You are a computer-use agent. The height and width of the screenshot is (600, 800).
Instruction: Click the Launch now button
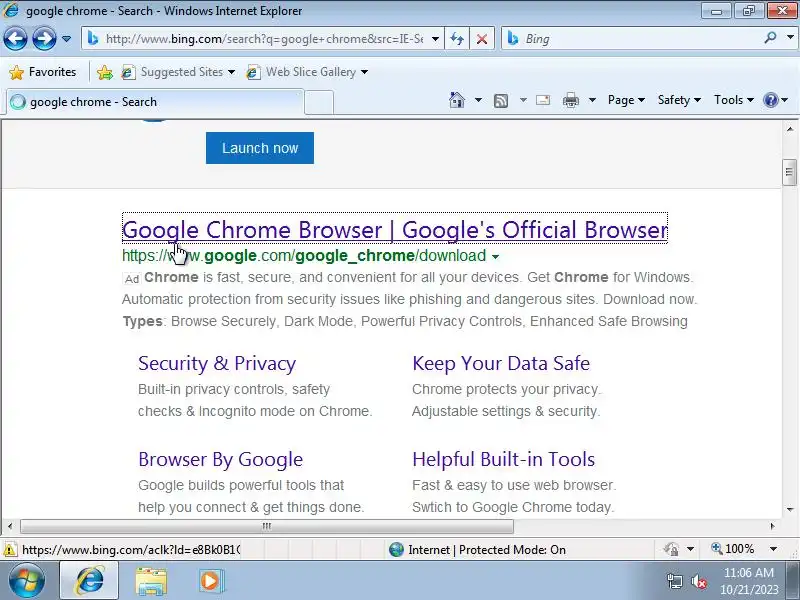click(x=260, y=148)
